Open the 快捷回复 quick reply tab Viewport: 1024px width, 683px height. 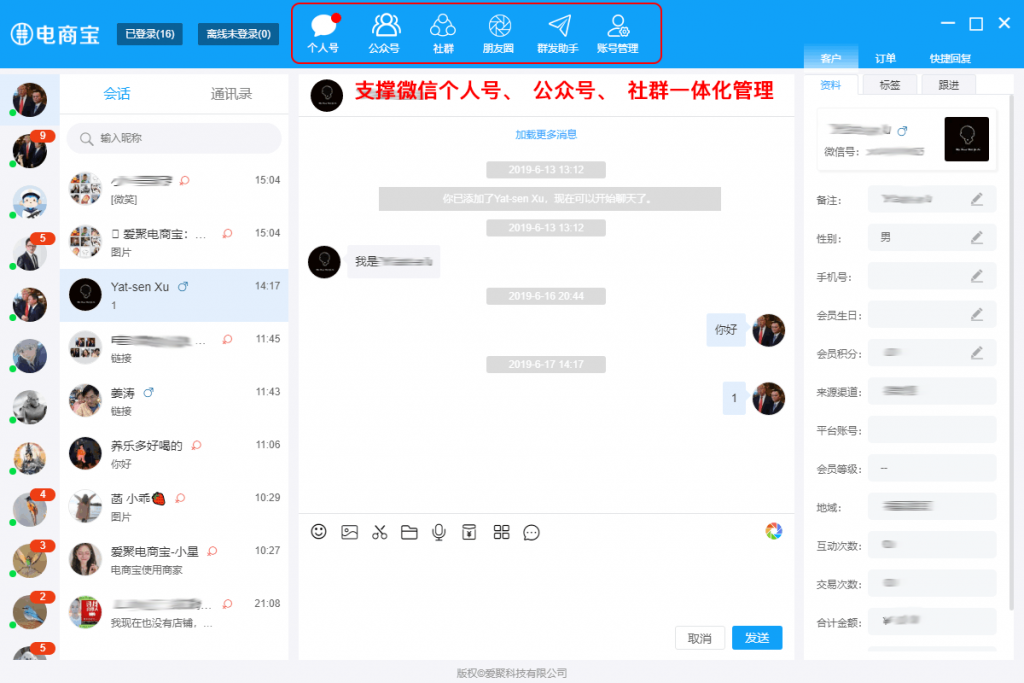click(950, 58)
